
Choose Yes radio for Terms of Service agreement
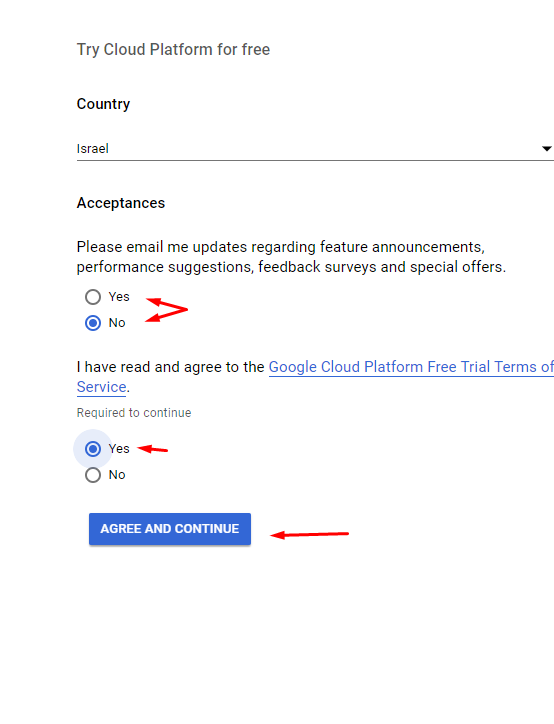pyautogui.click(x=93, y=449)
